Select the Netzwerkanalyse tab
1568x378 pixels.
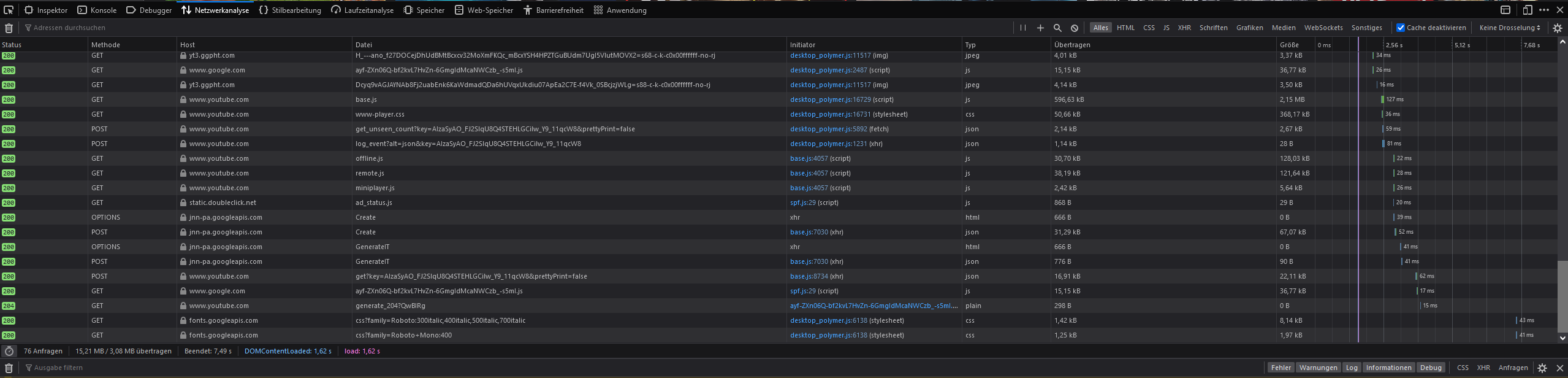pos(215,10)
